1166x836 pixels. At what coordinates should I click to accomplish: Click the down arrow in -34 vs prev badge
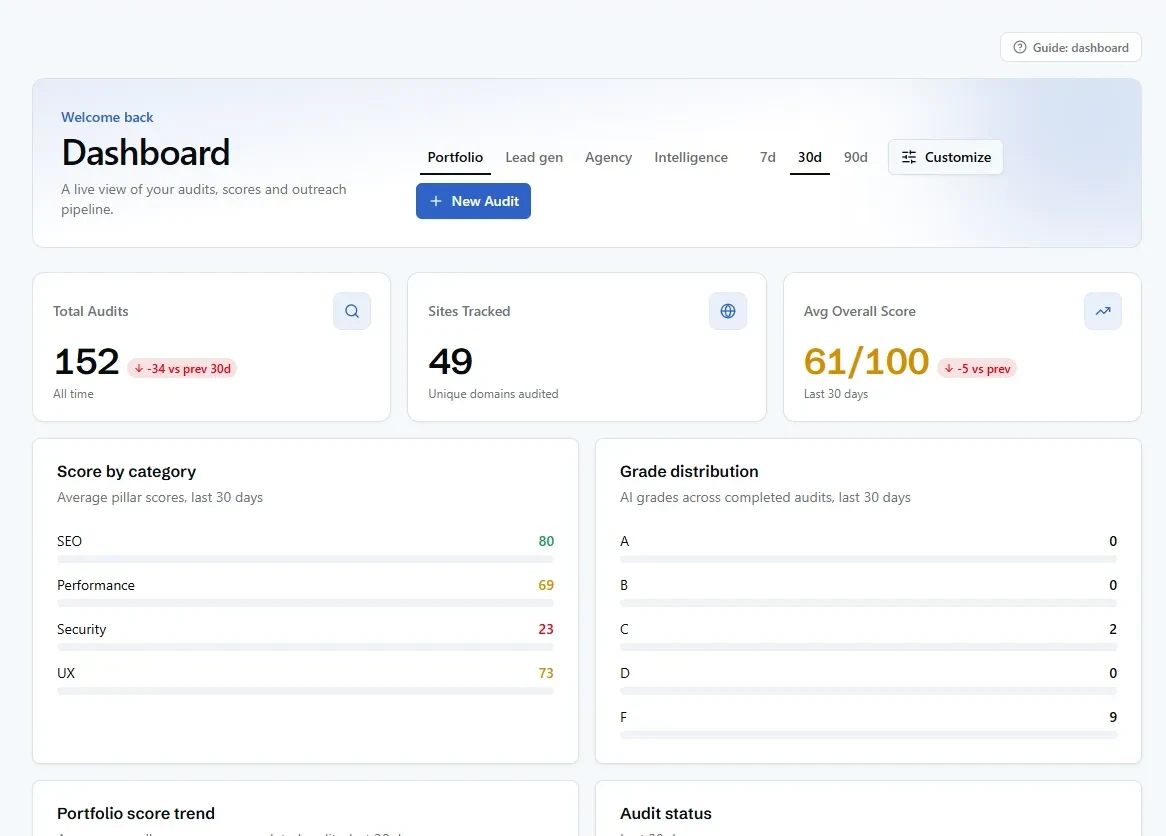(x=138, y=368)
